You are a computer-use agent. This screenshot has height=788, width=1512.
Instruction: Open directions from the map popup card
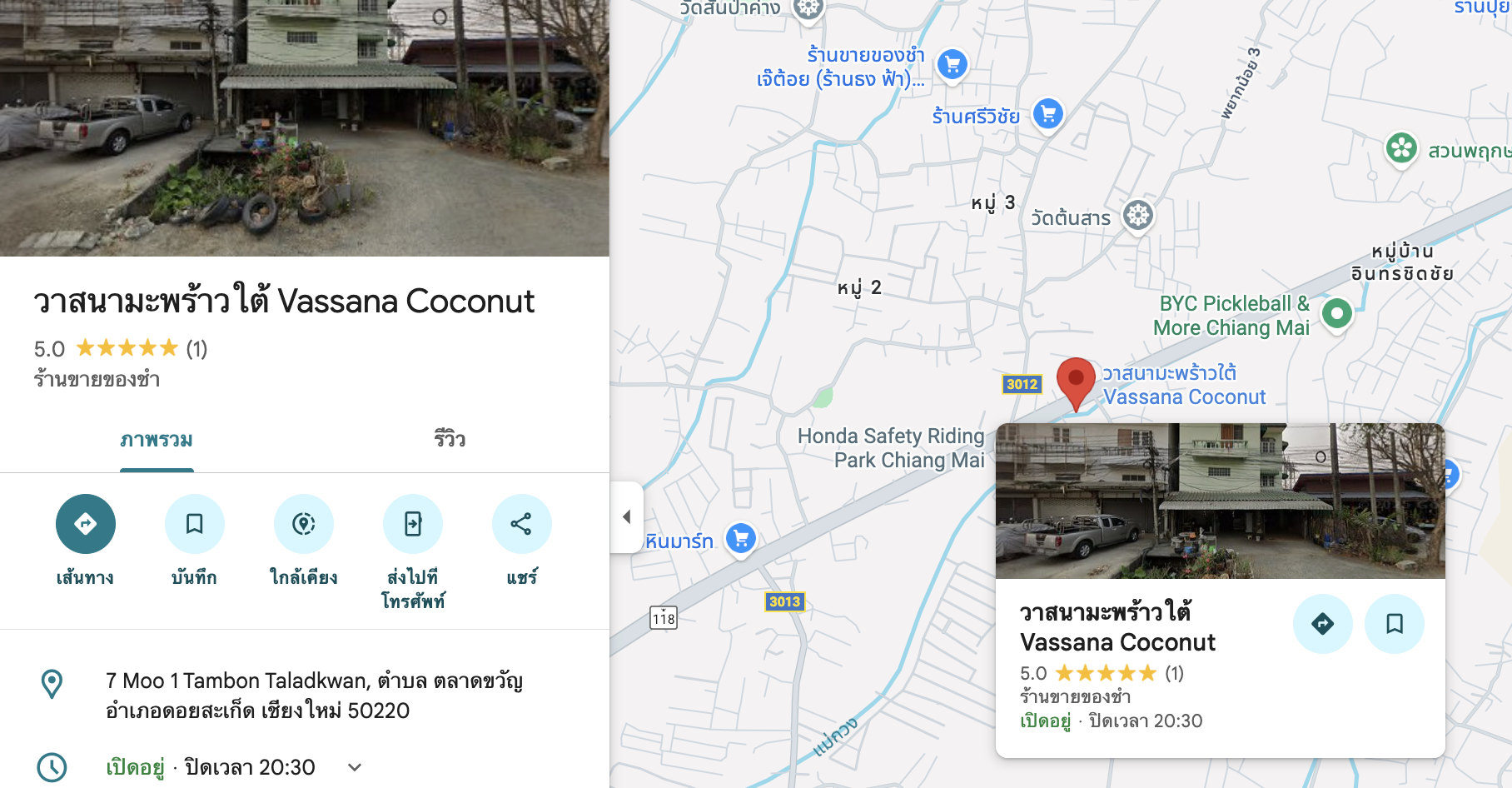[x=1323, y=624]
